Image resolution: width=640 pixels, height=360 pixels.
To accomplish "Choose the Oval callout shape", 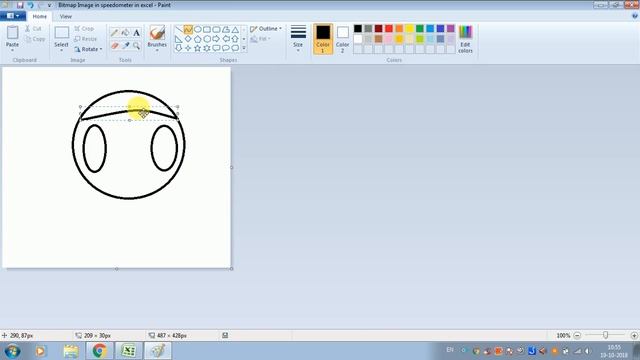I will tap(226, 48).
